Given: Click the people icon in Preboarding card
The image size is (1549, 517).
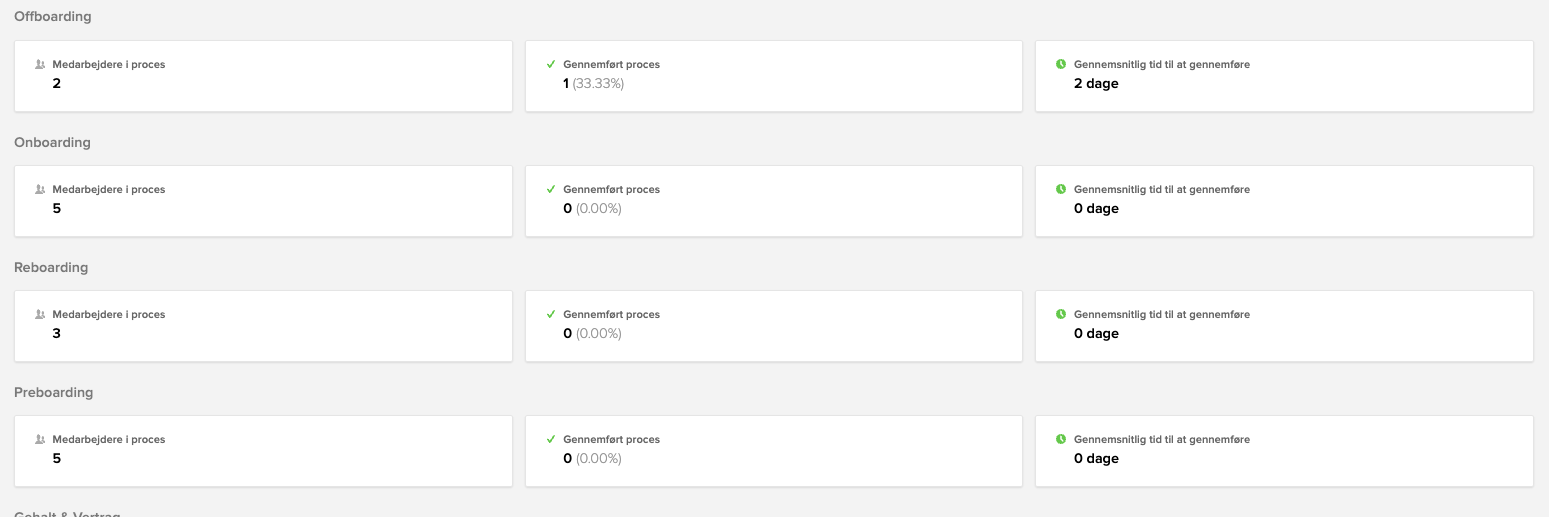Looking at the screenshot, I should (x=40, y=439).
